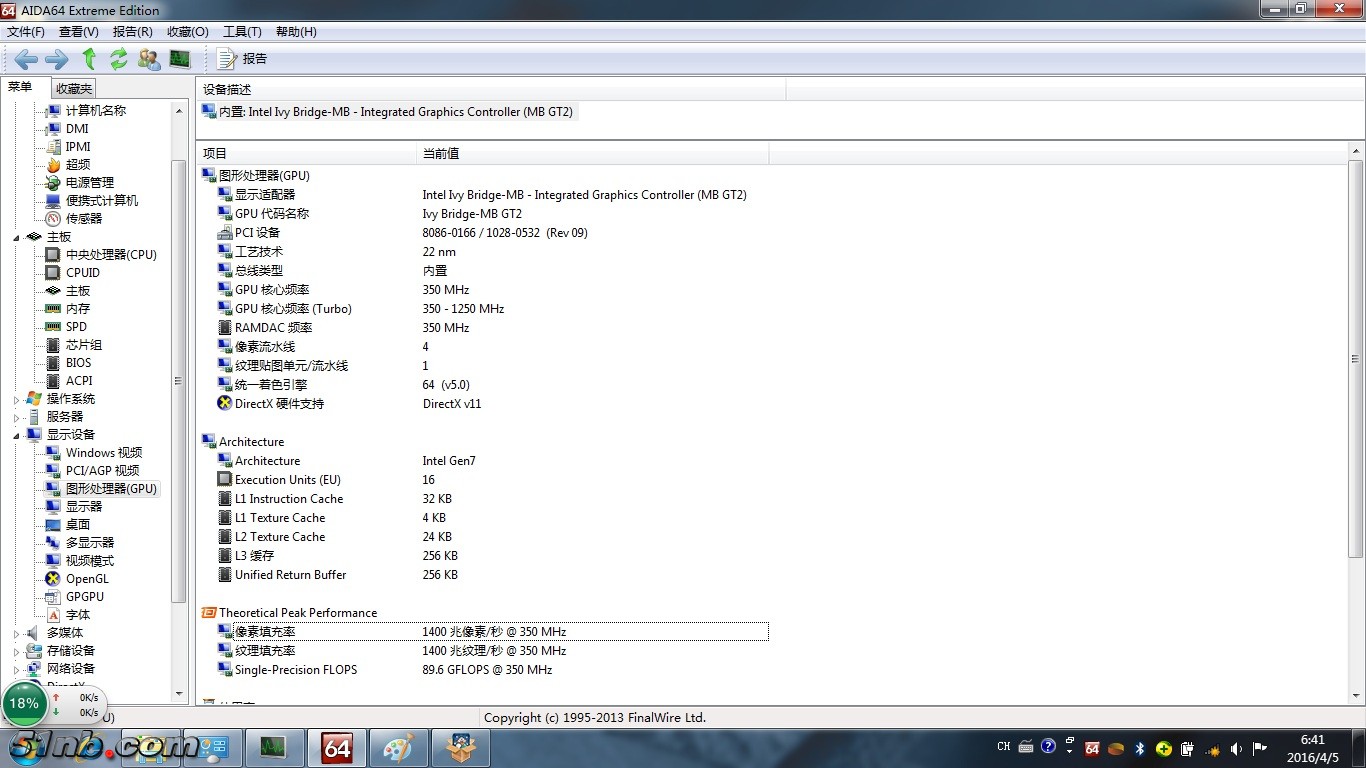Open the users icon in the toolbar
The image size is (1366, 768).
pyautogui.click(x=149, y=59)
